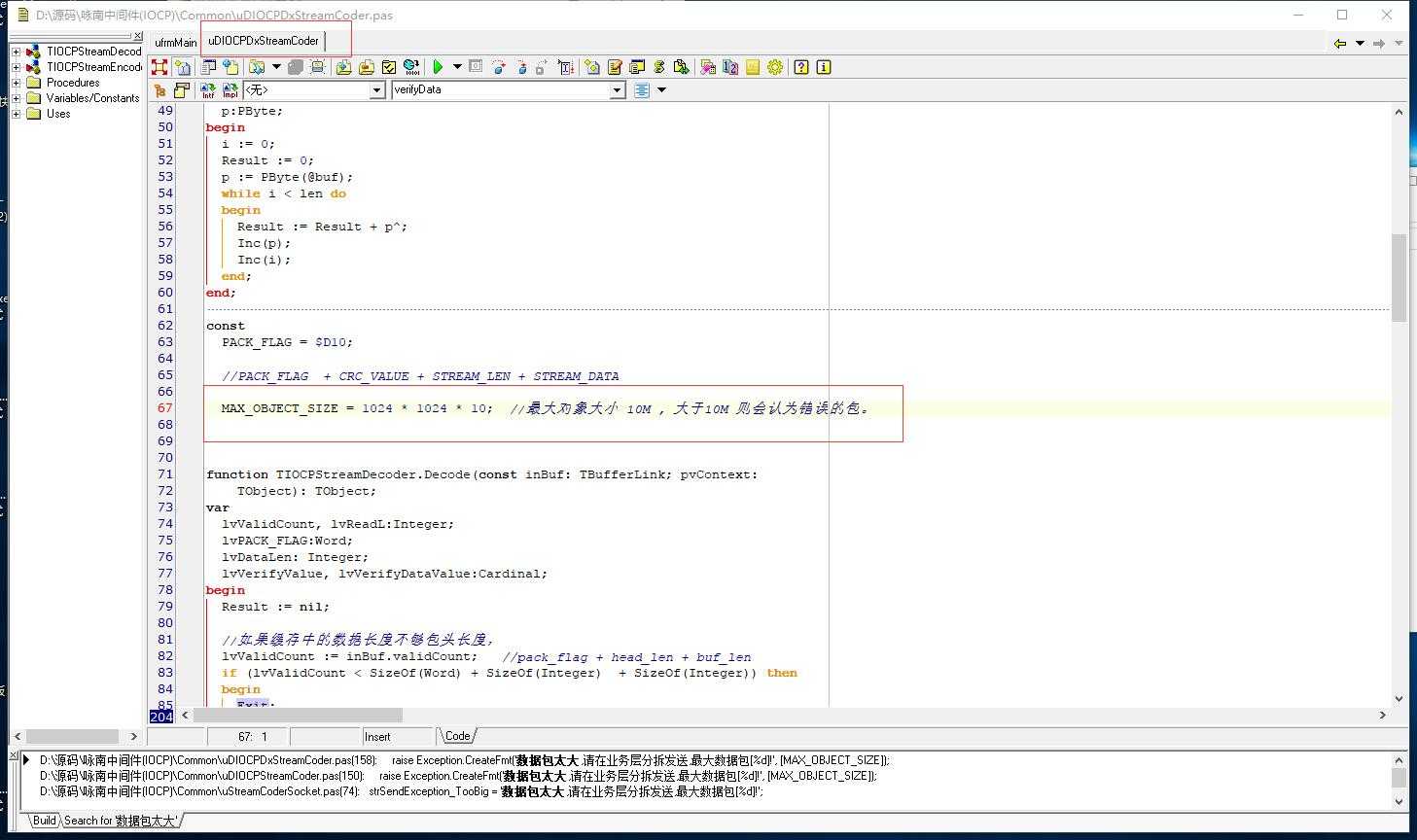Image resolution: width=1417 pixels, height=840 pixels.
Task: Switch to the Build tab in the bottom panel
Action: pos(45,821)
